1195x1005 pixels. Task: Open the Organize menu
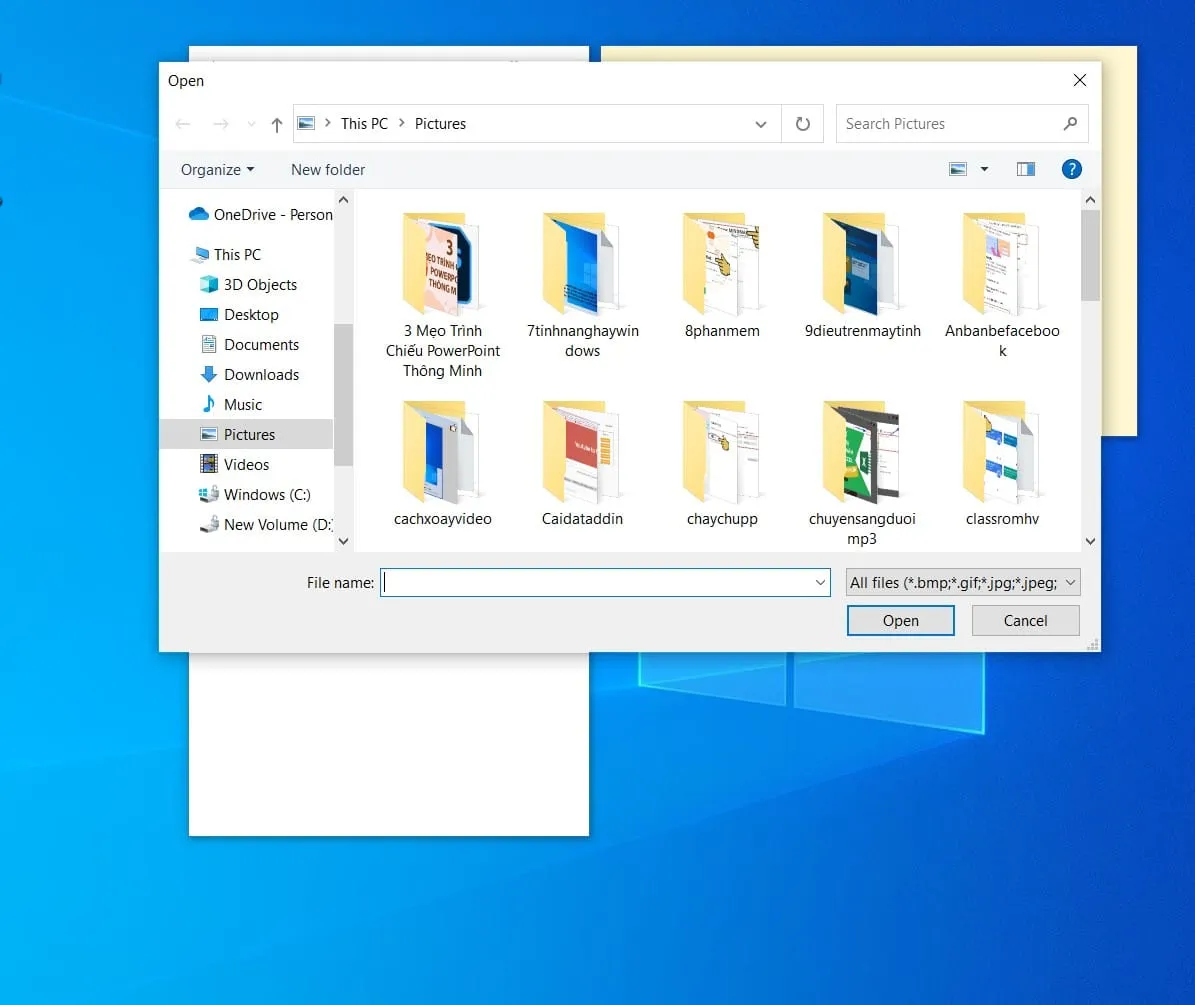coord(217,169)
